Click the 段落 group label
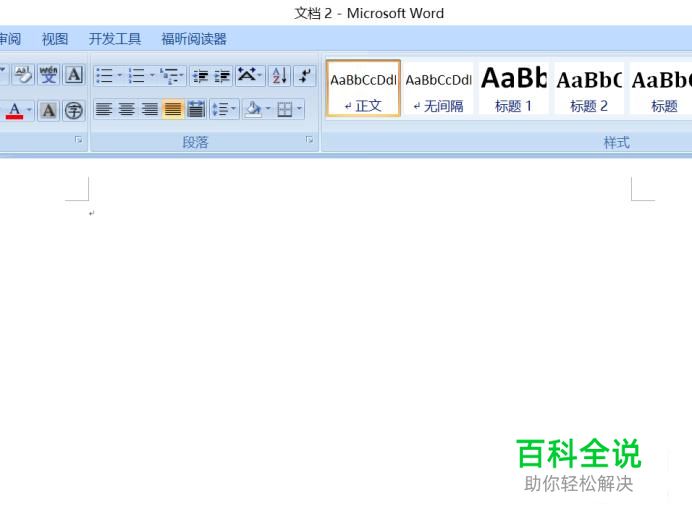The width and height of the screenshot is (692, 528). (x=195, y=142)
